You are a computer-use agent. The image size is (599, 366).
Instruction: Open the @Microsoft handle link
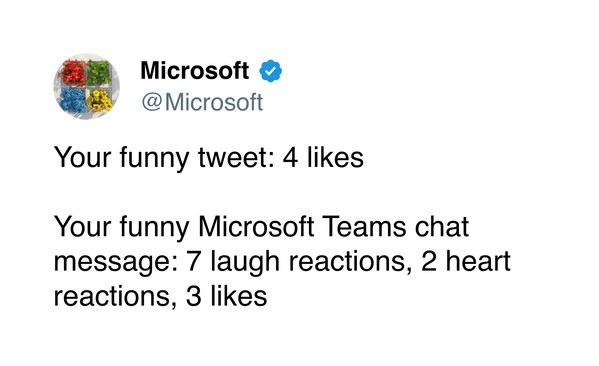(x=202, y=102)
